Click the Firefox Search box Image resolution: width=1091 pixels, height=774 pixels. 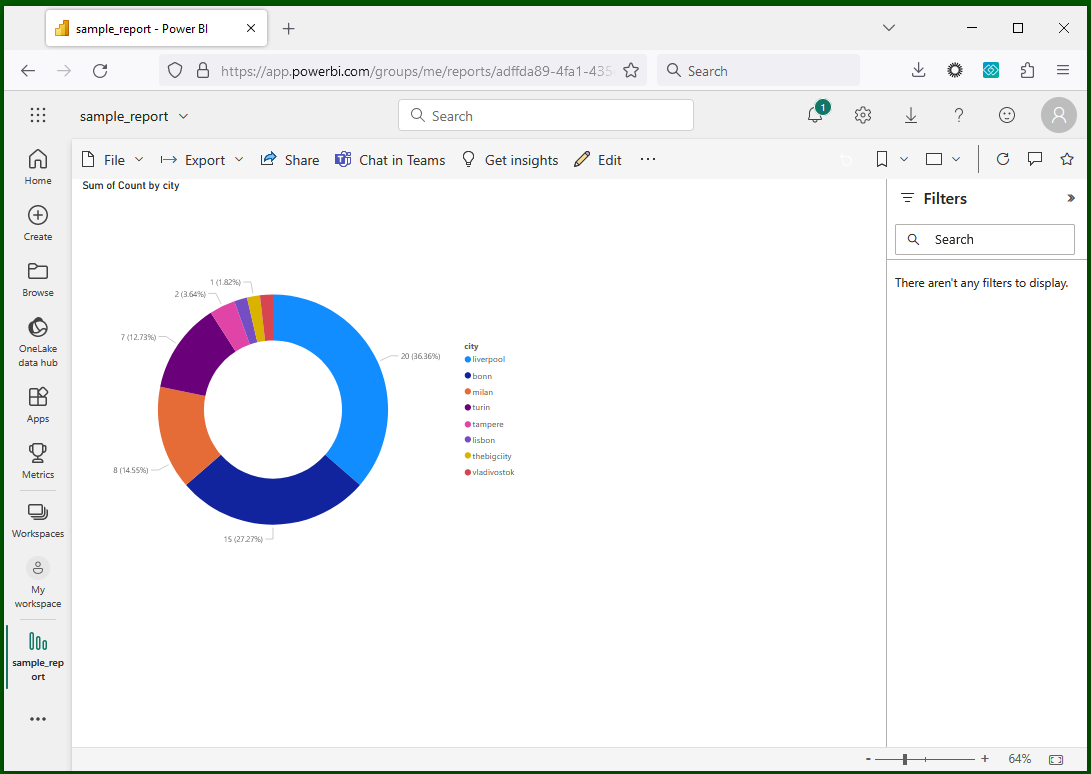point(758,70)
